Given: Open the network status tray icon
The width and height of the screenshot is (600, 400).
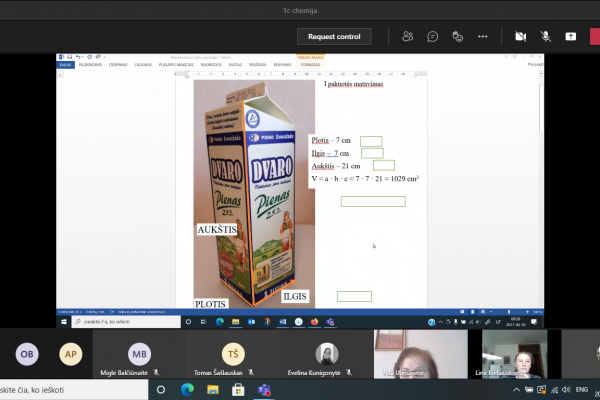Looking at the screenshot, I should click(x=554, y=390).
